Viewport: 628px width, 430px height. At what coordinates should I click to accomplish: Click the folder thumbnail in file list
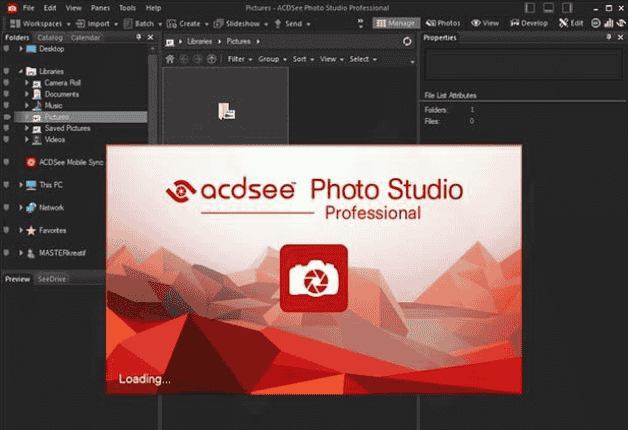click(x=227, y=111)
